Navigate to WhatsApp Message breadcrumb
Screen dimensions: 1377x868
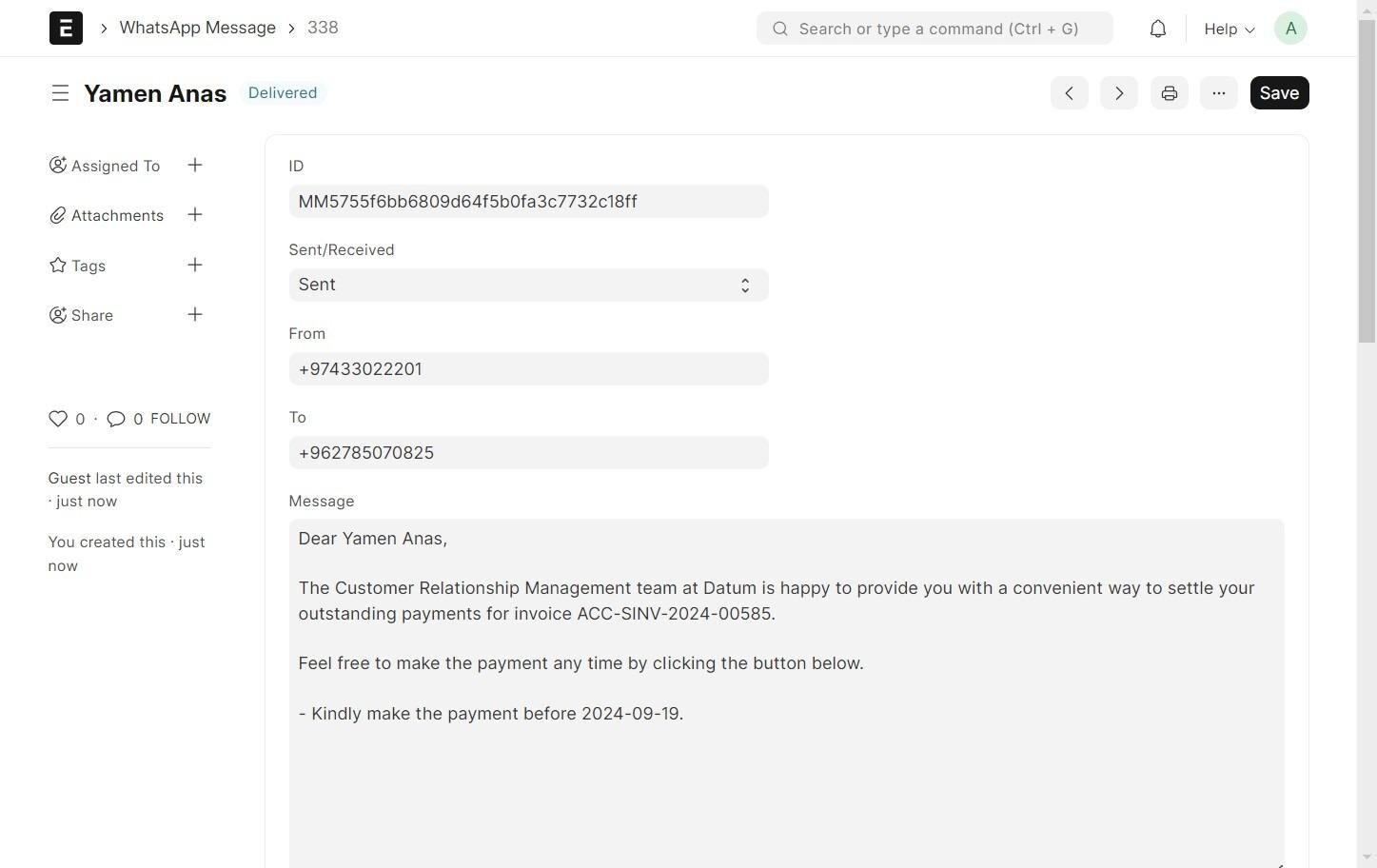(197, 28)
